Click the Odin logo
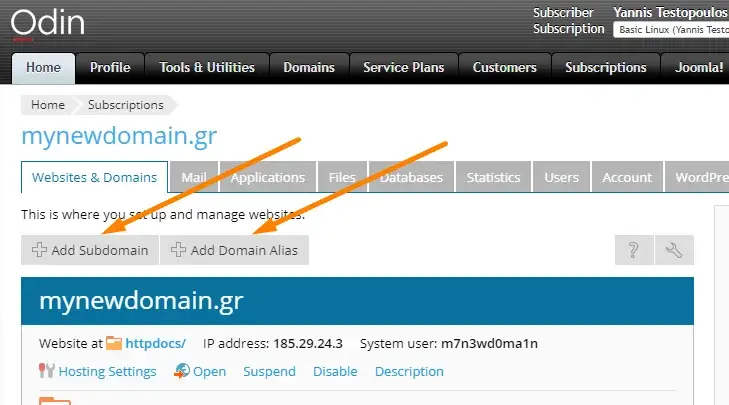Screen dimensions: 729x405 pyautogui.click(x=47, y=23)
